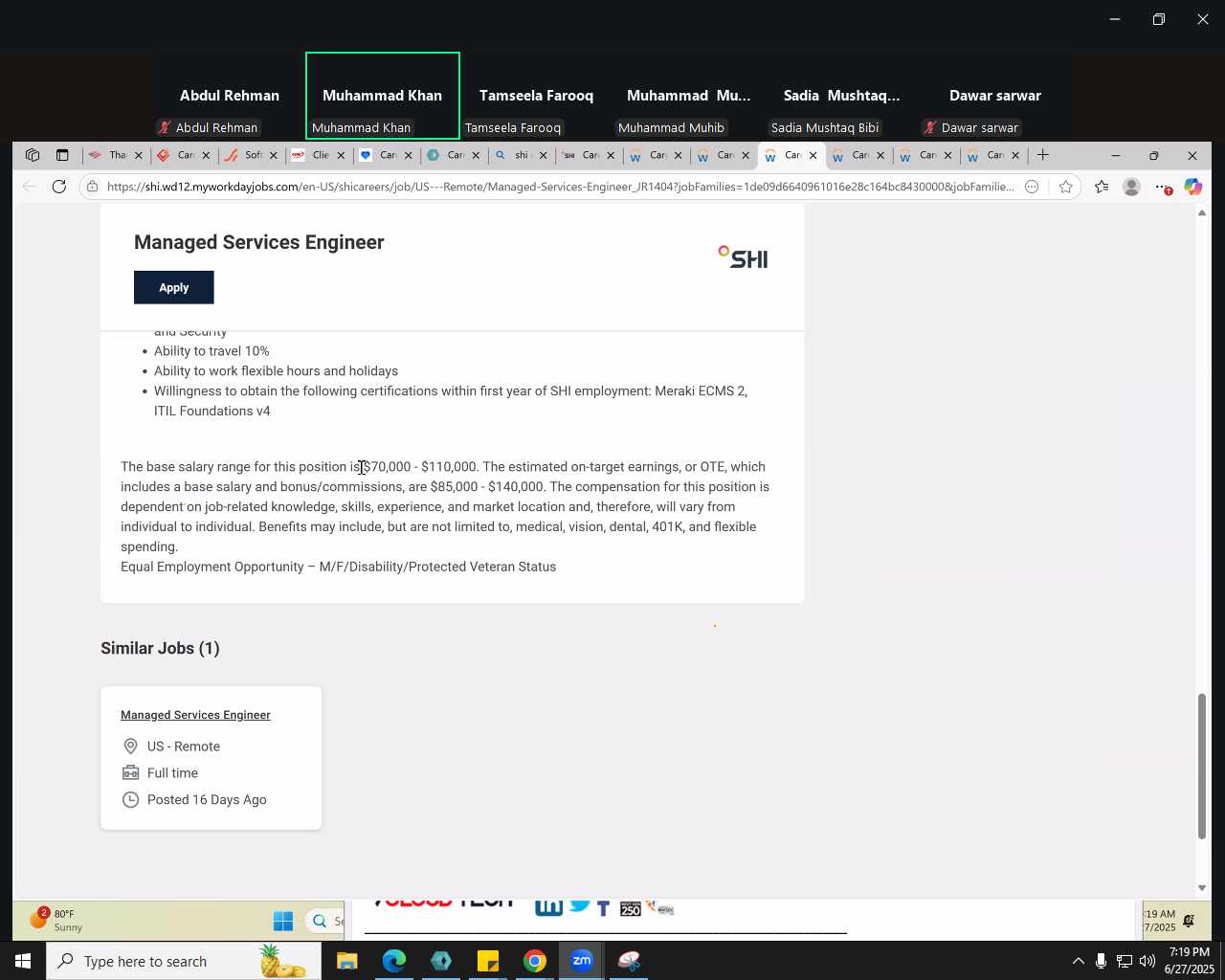The height and width of the screenshot is (980, 1225).
Task: Open Zoom from the taskbar
Action: (x=582, y=961)
